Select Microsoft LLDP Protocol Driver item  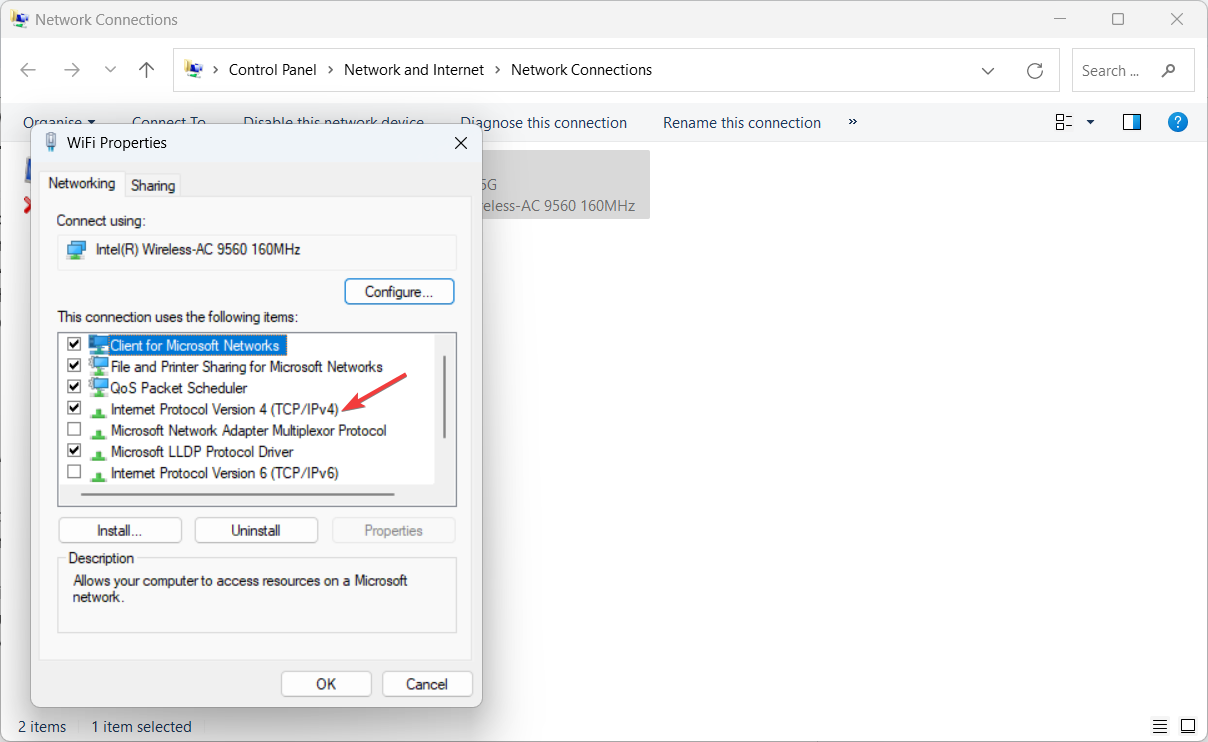coord(202,452)
